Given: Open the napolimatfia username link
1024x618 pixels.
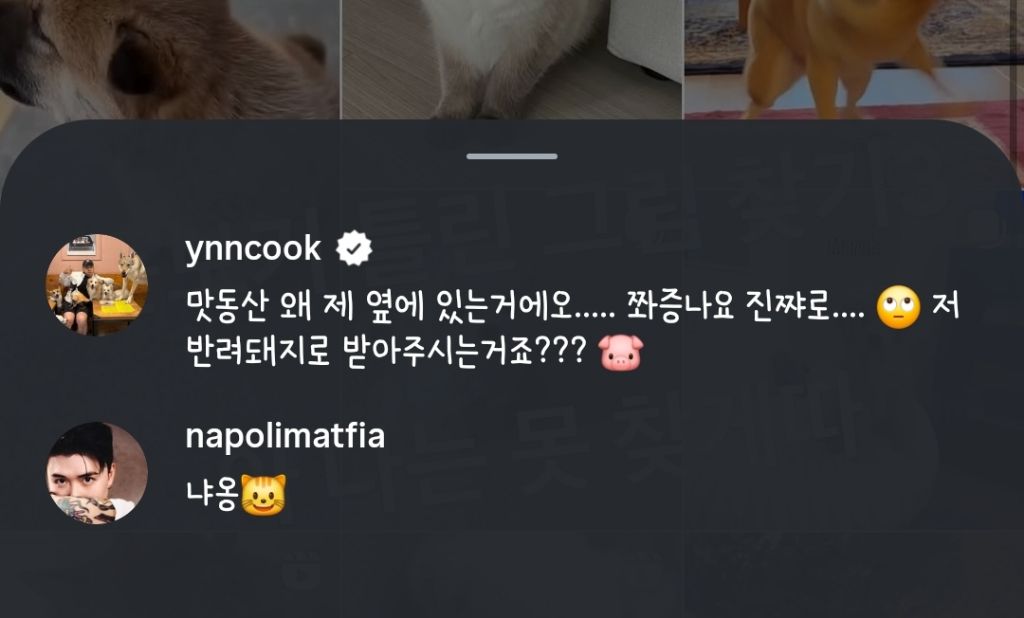Looking at the screenshot, I should [285, 436].
